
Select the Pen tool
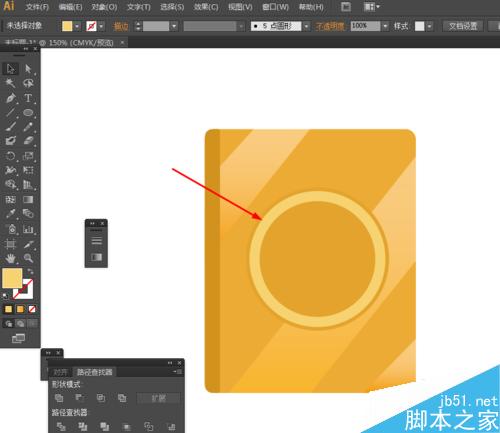pos(10,98)
